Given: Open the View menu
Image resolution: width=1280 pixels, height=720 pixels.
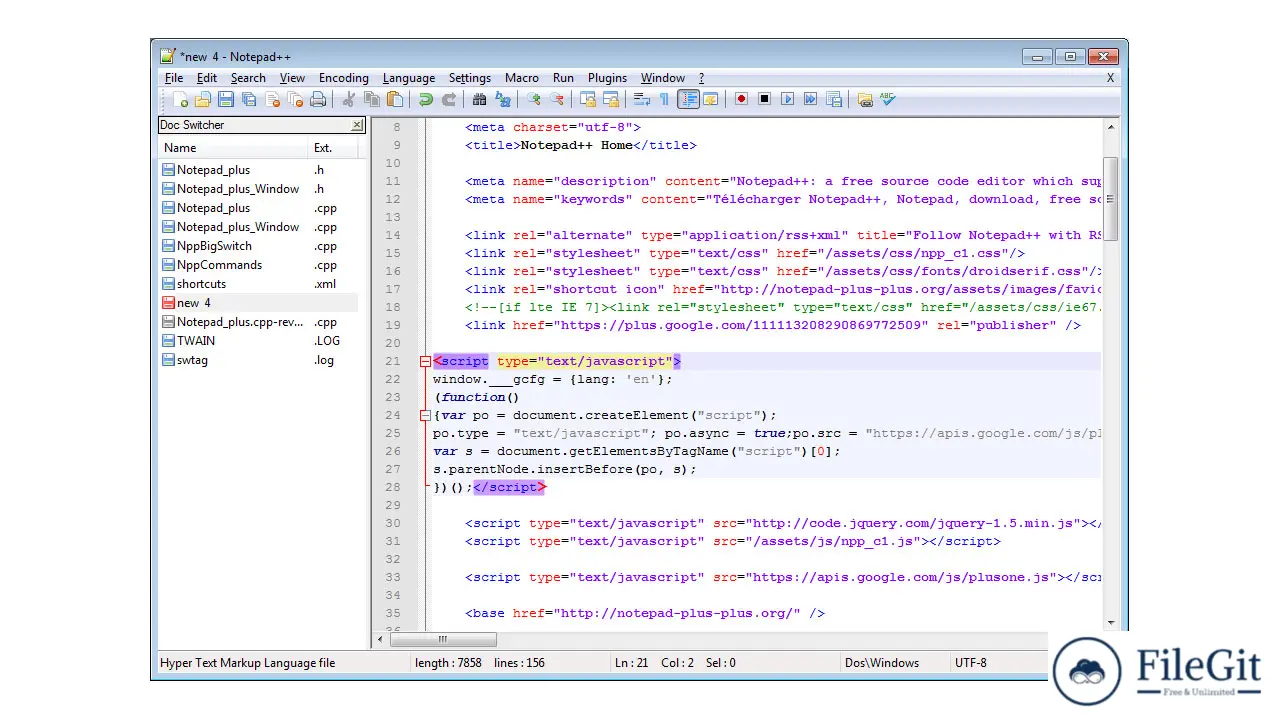Looking at the screenshot, I should pos(292,78).
